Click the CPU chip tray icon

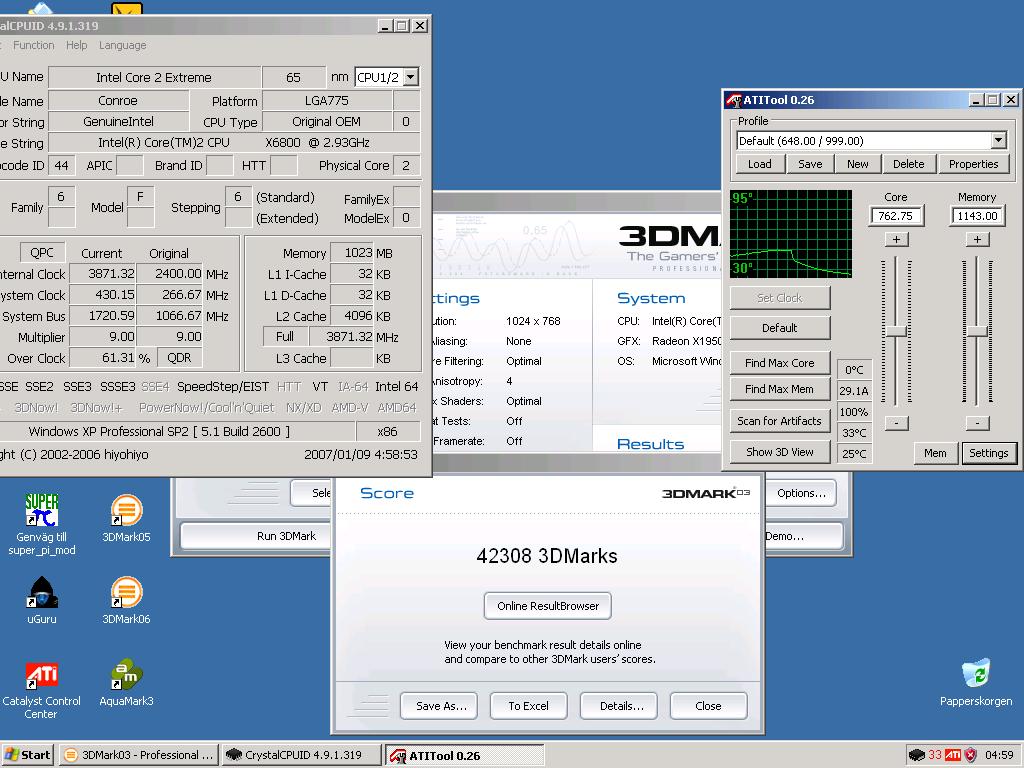click(916, 755)
